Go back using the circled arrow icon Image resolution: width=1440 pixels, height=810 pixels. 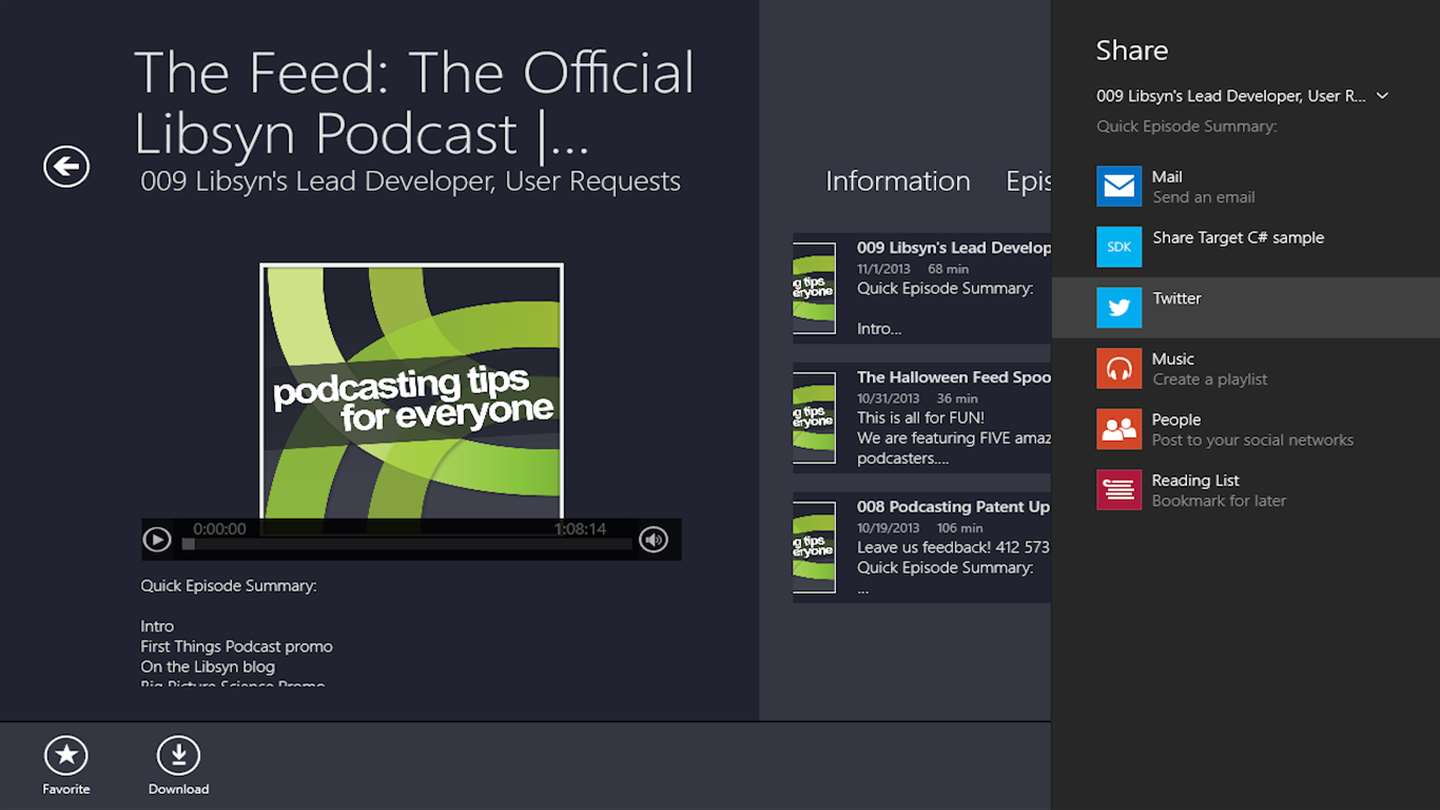(66, 166)
